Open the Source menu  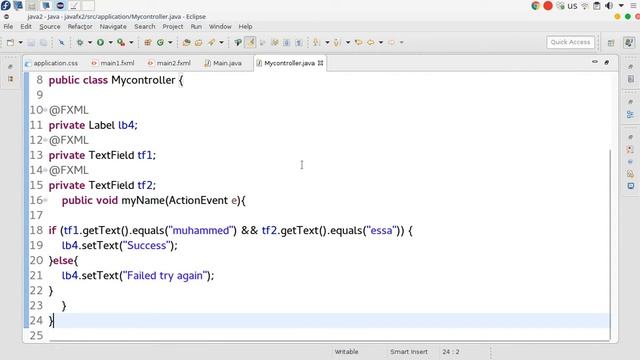[x=50, y=27]
